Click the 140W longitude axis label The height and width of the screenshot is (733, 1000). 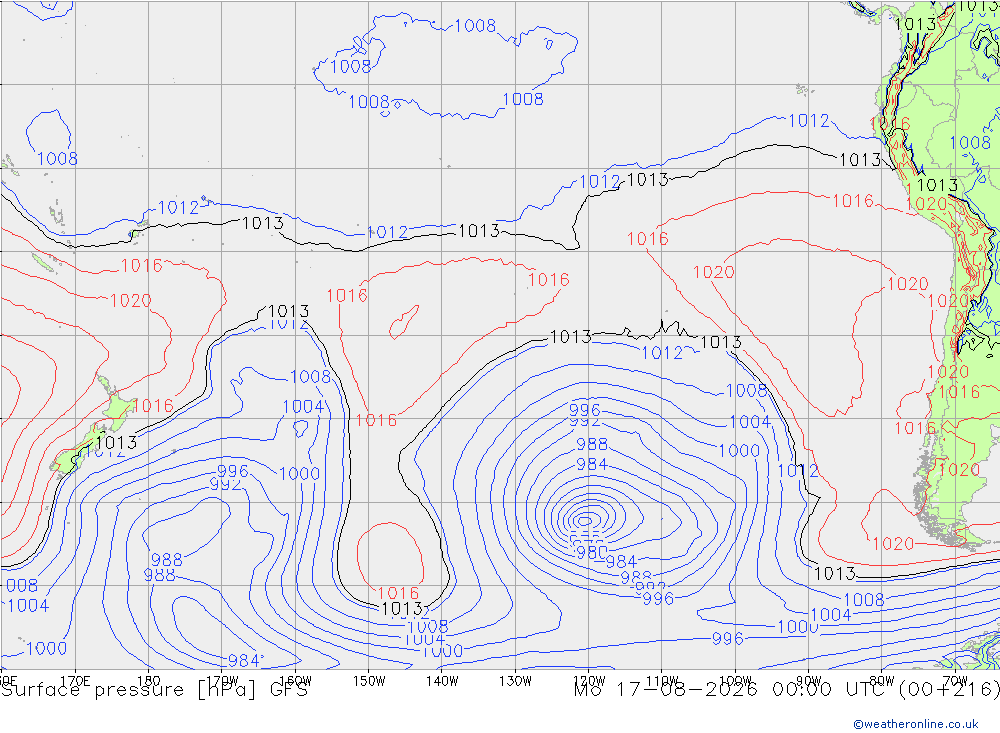442,681
